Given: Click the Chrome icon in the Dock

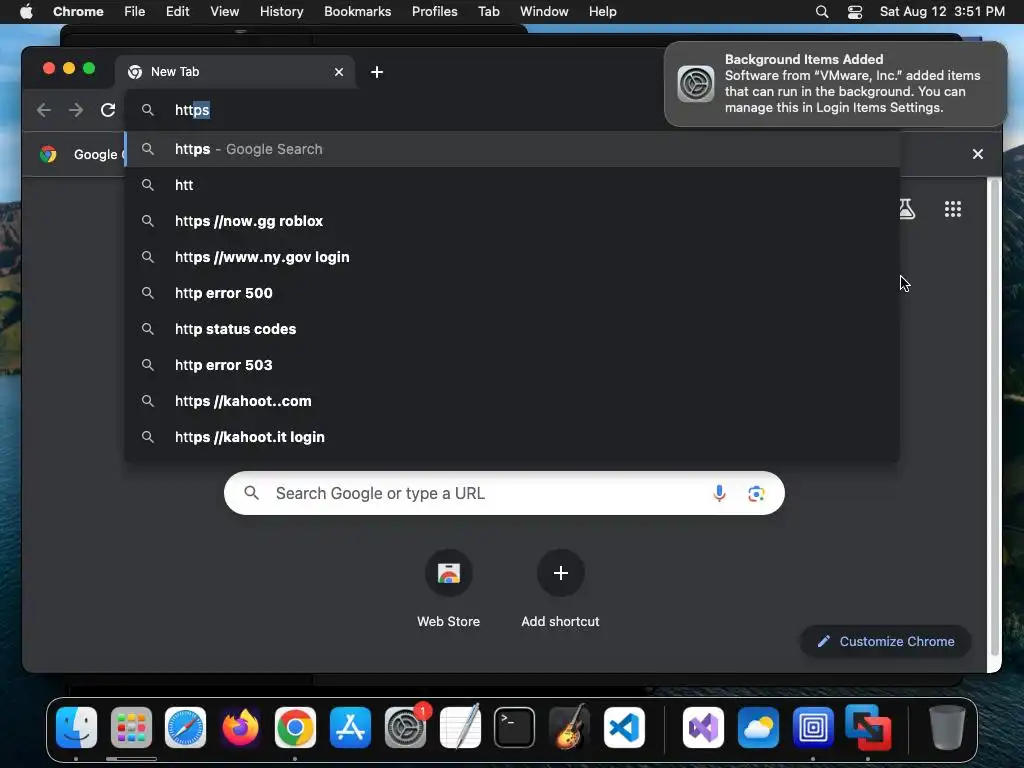Looking at the screenshot, I should pos(295,728).
